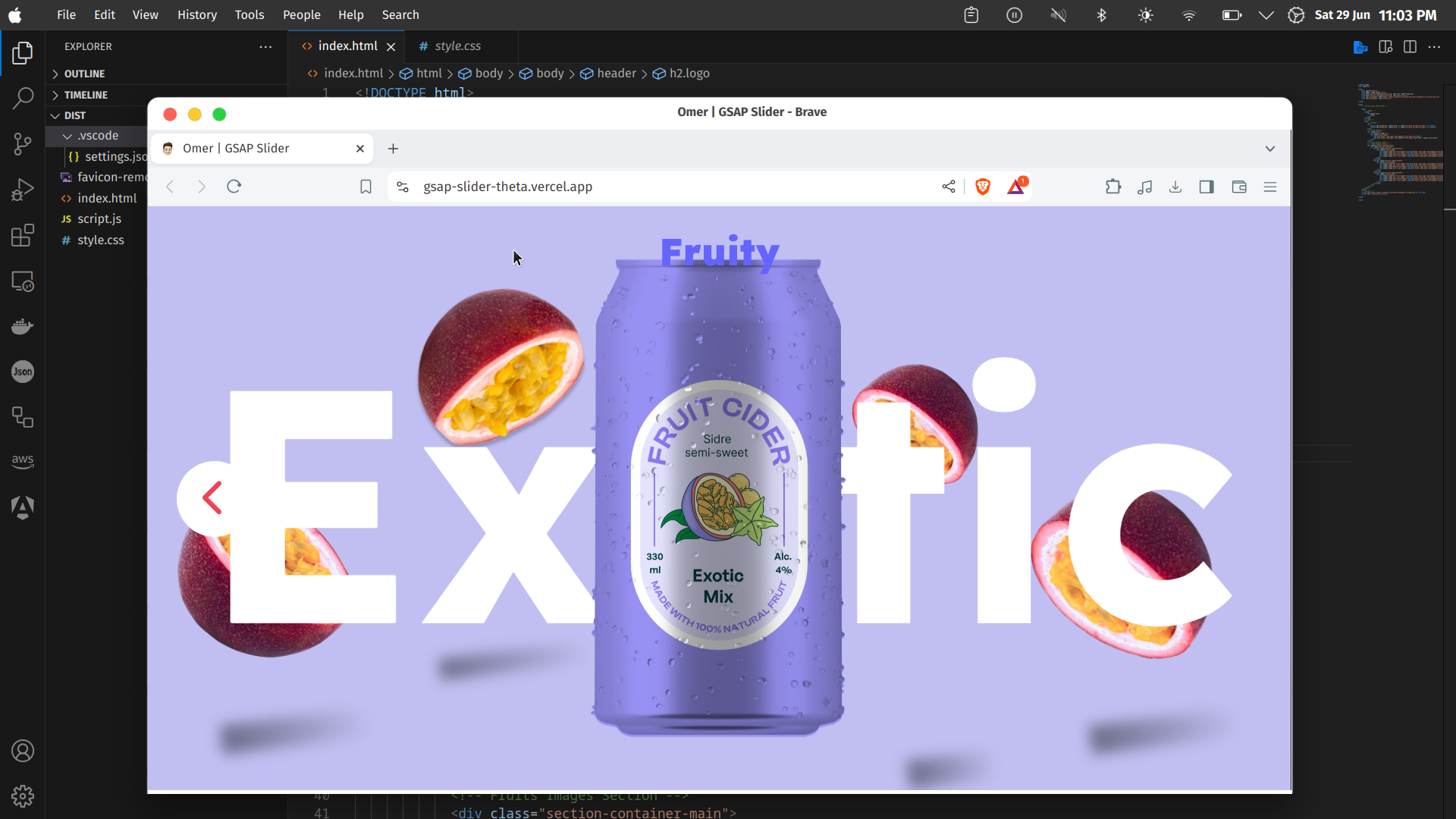Switch to the style.css tab
The height and width of the screenshot is (819, 1456).
[457, 46]
